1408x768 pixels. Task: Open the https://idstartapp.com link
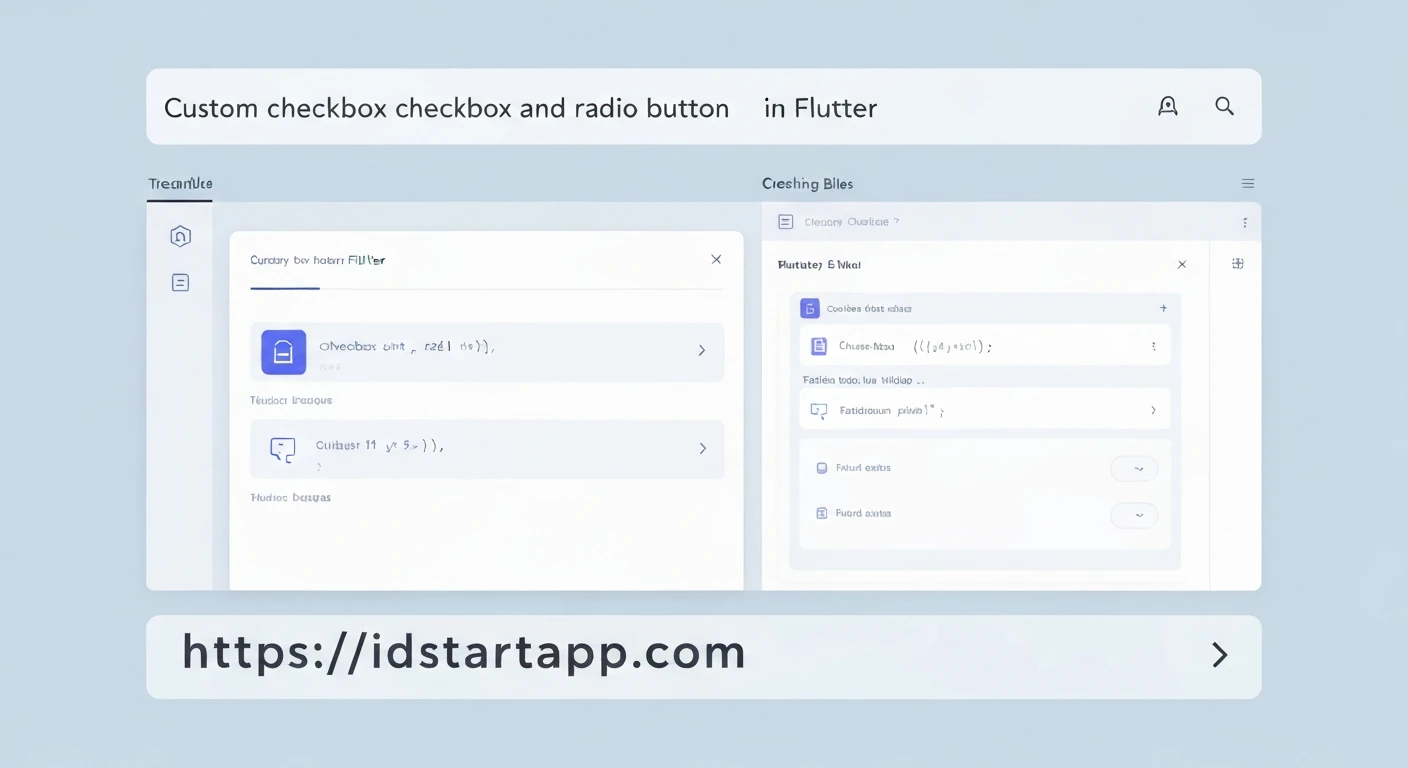click(464, 653)
